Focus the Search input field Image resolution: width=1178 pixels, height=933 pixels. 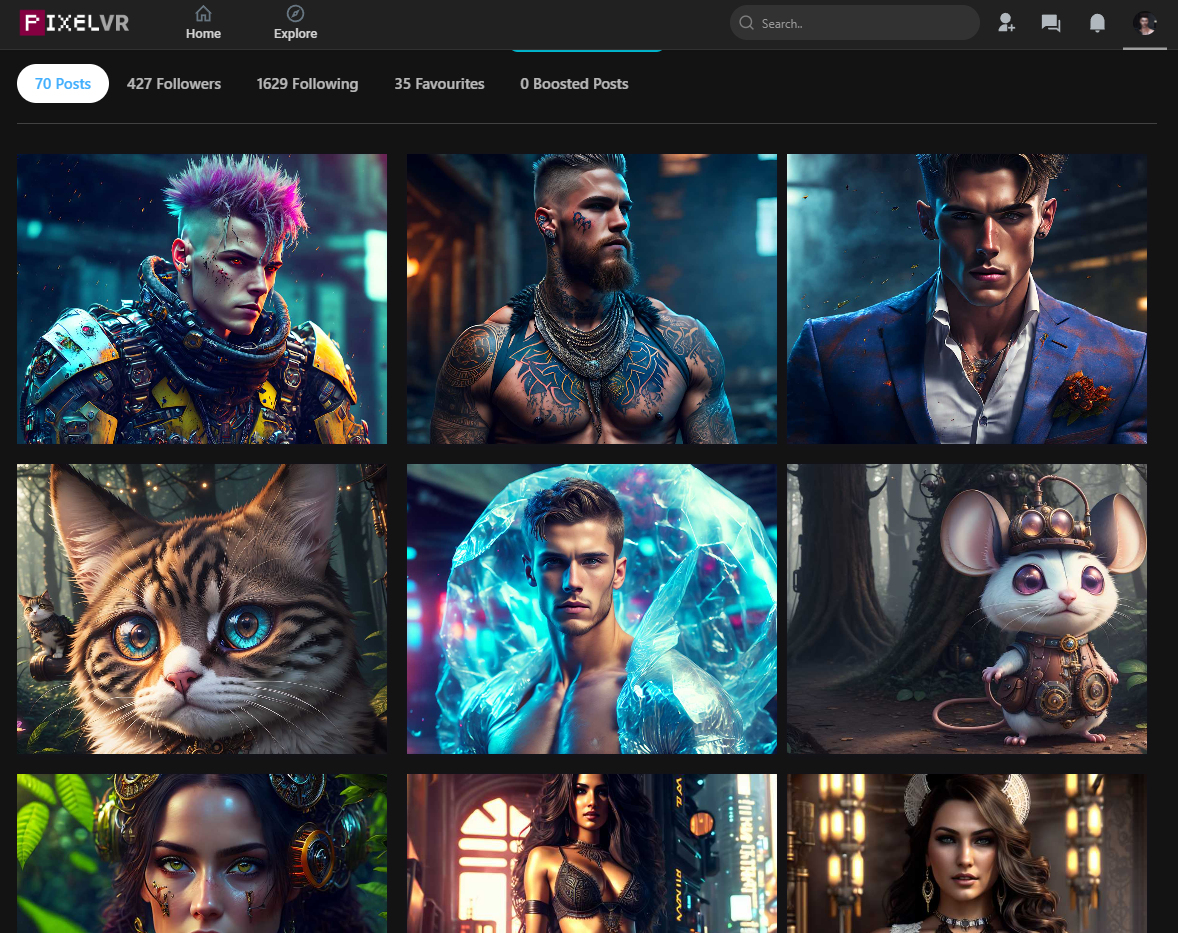click(x=855, y=23)
